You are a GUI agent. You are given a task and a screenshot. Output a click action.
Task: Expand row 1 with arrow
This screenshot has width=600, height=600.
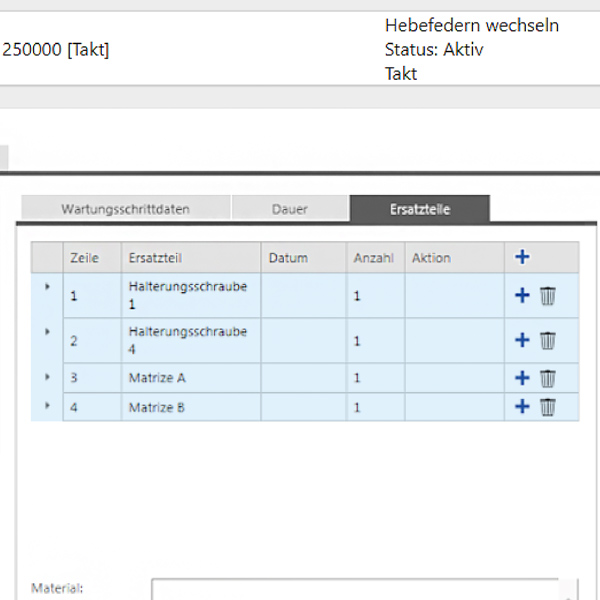[x=46, y=287]
